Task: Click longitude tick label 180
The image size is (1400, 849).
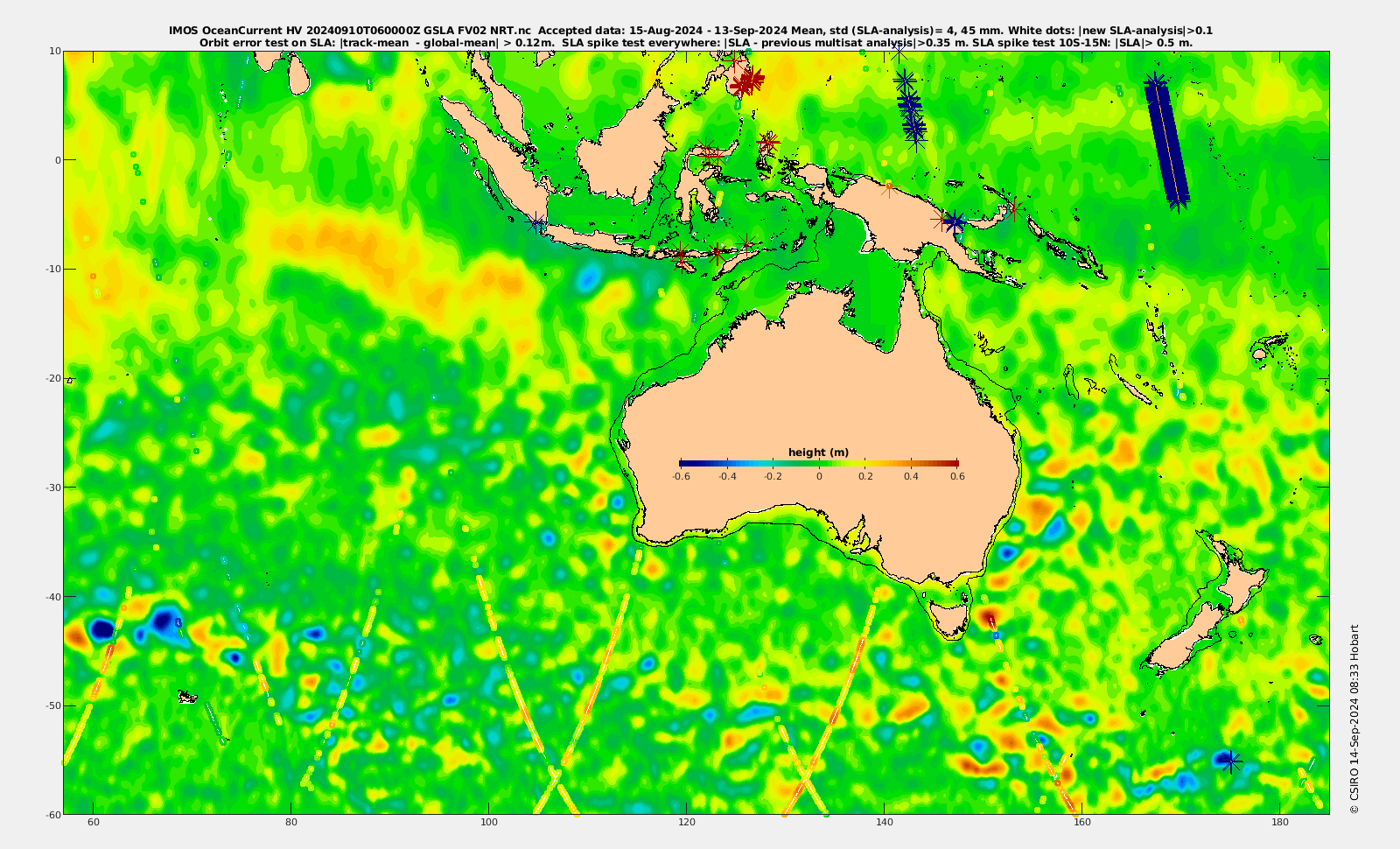Action: pyautogui.click(x=1280, y=823)
